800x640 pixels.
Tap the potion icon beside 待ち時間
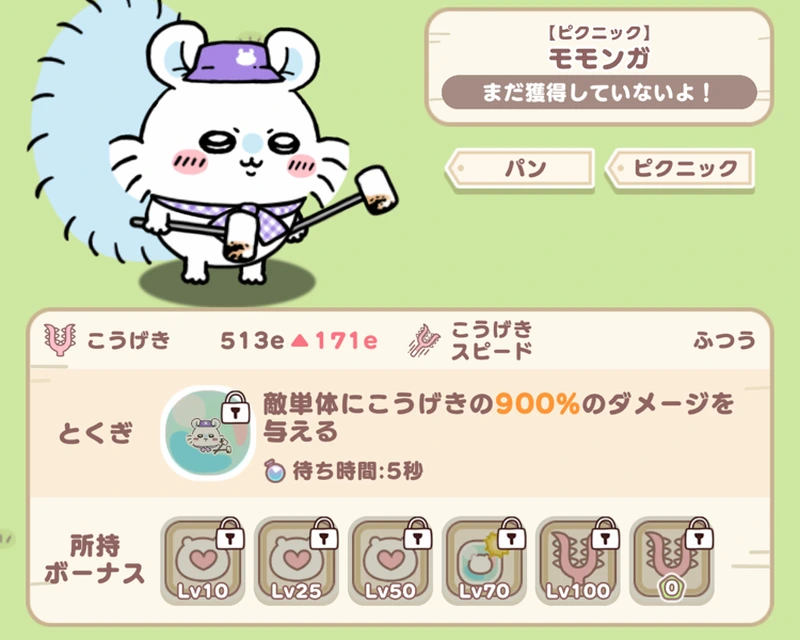[x=275, y=471]
